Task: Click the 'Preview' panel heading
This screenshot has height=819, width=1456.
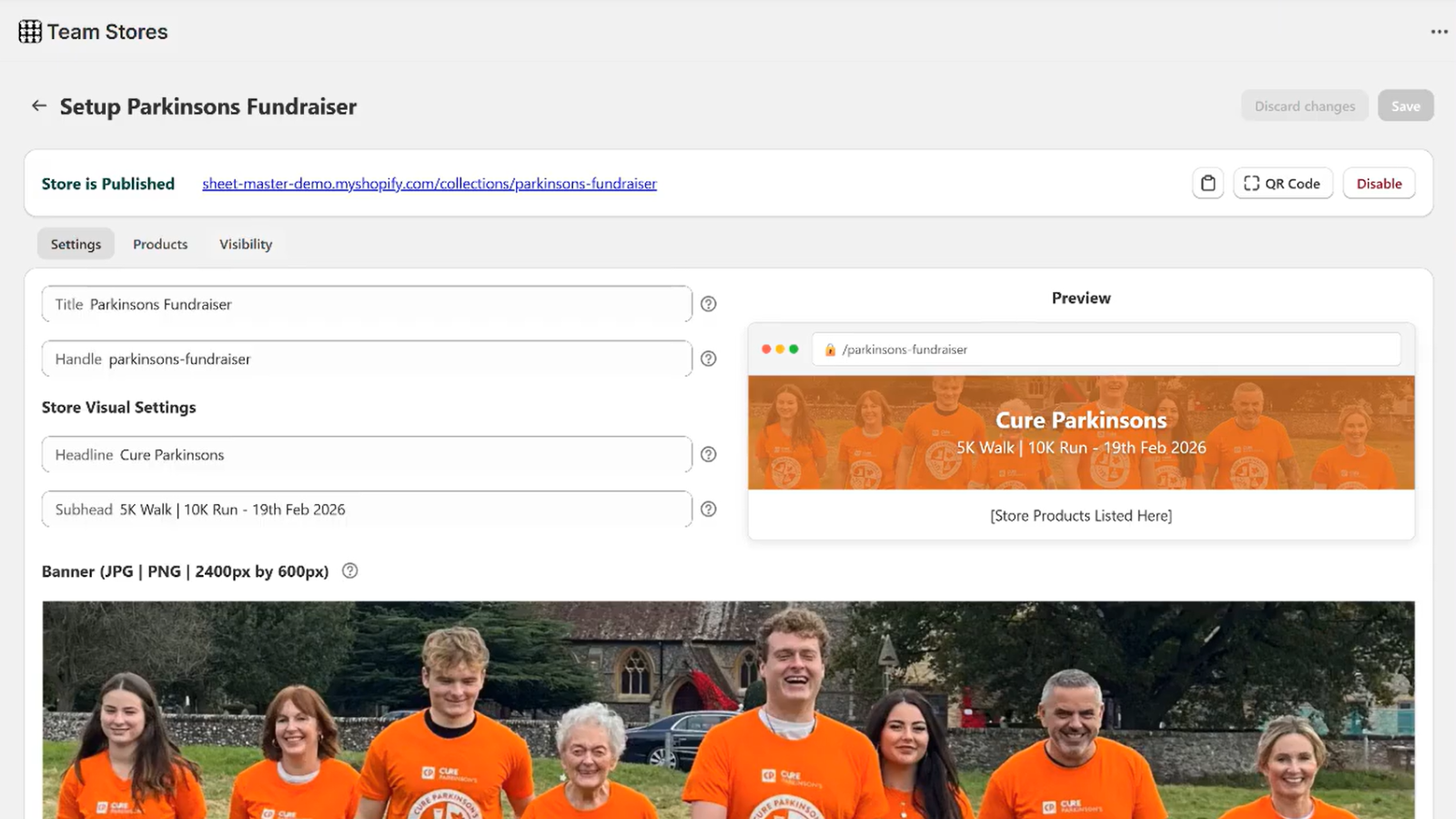Action: click(x=1081, y=298)
